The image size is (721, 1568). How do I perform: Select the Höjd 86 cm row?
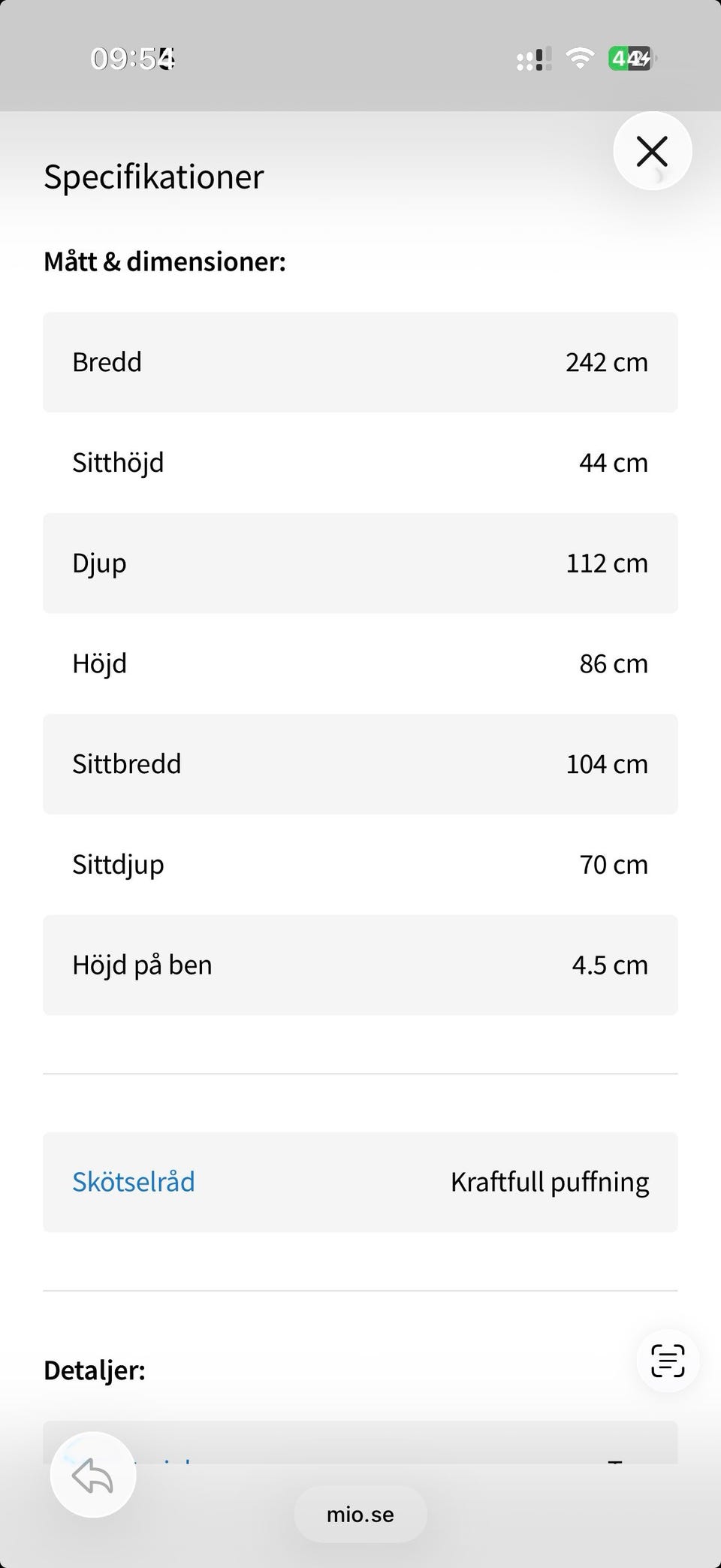click(x=360, y=664)
